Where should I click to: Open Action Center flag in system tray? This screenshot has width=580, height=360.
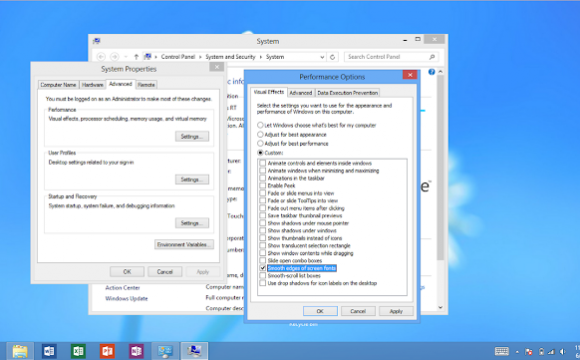pos(529,351)
